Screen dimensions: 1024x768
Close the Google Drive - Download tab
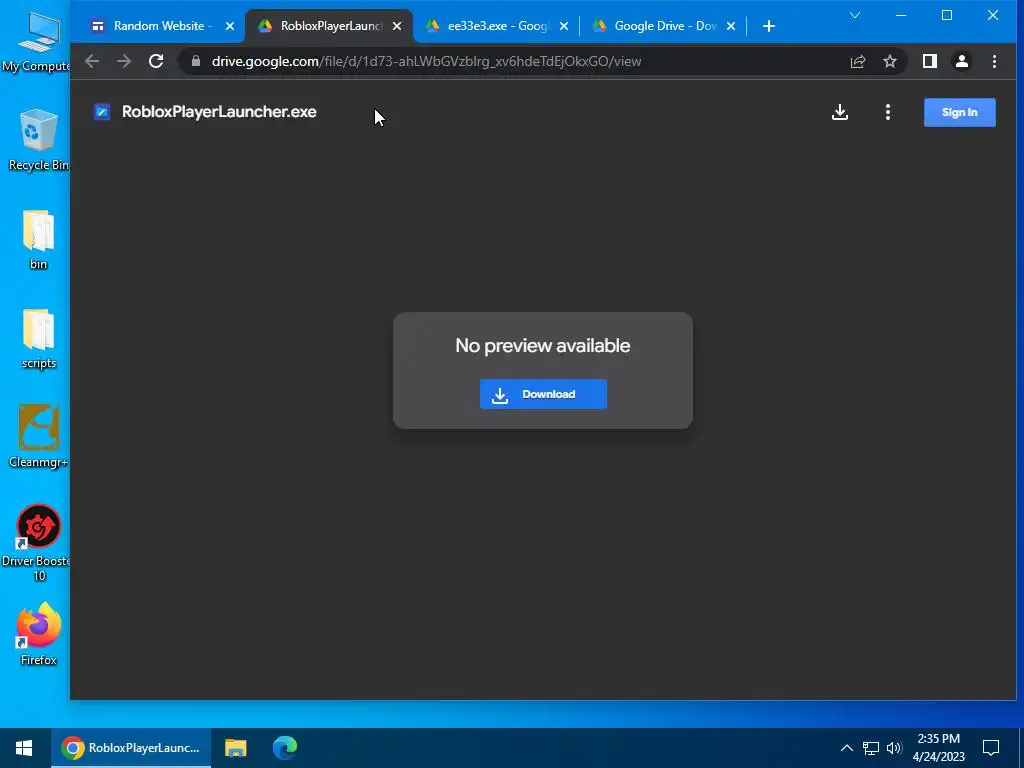(731, 26)
